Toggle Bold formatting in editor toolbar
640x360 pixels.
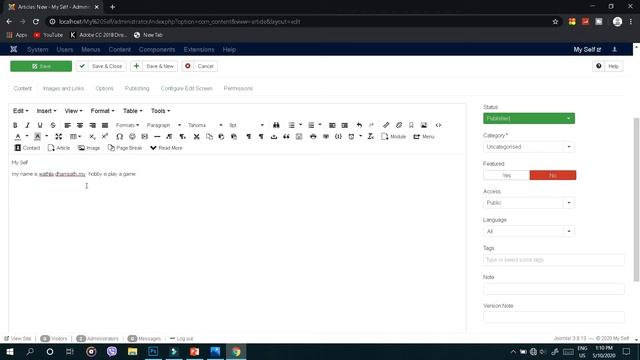(15, 125)
